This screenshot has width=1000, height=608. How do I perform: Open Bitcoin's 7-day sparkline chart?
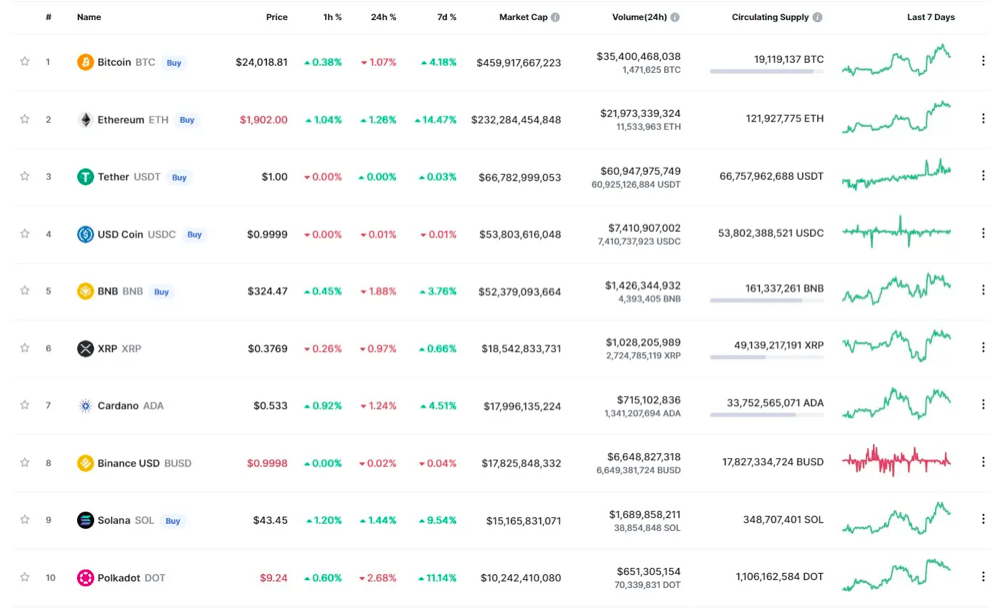point(897,61)
